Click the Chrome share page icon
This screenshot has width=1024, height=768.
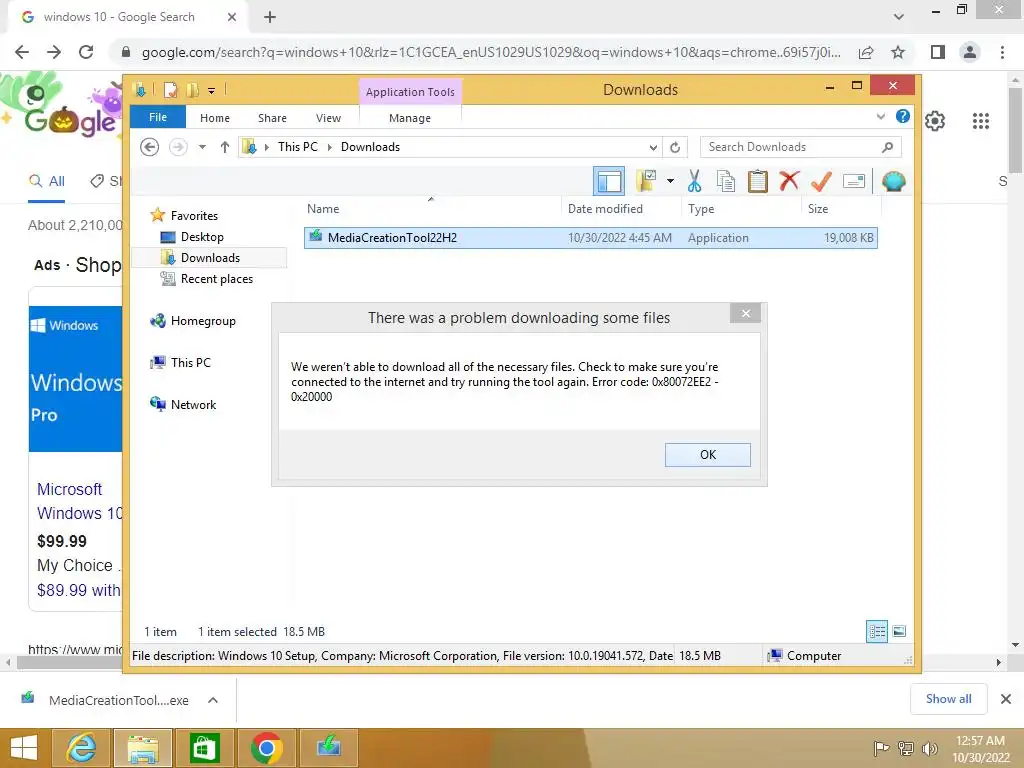pos(866,52)
